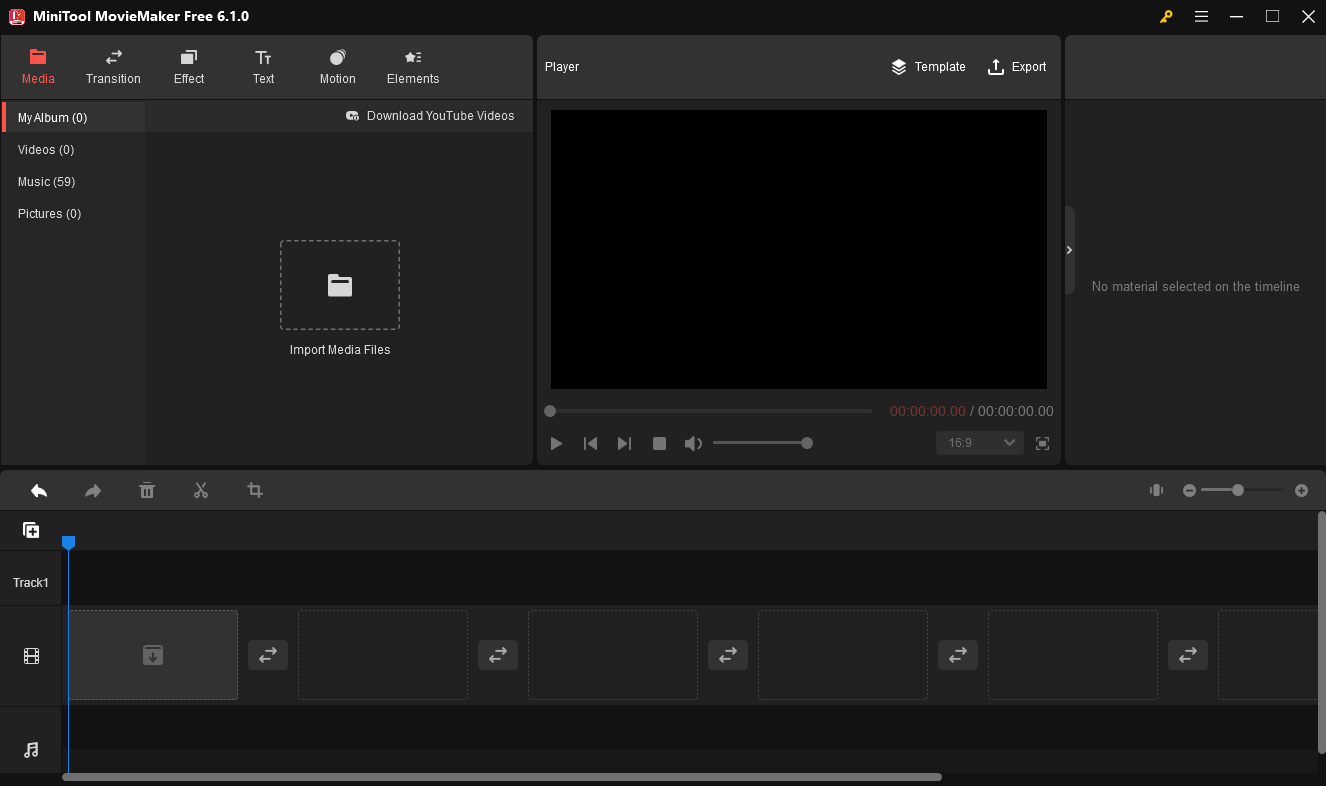
Task: Click first timeline placeholder with download icon
Action: pyautogui.click(x=153, y=655)
